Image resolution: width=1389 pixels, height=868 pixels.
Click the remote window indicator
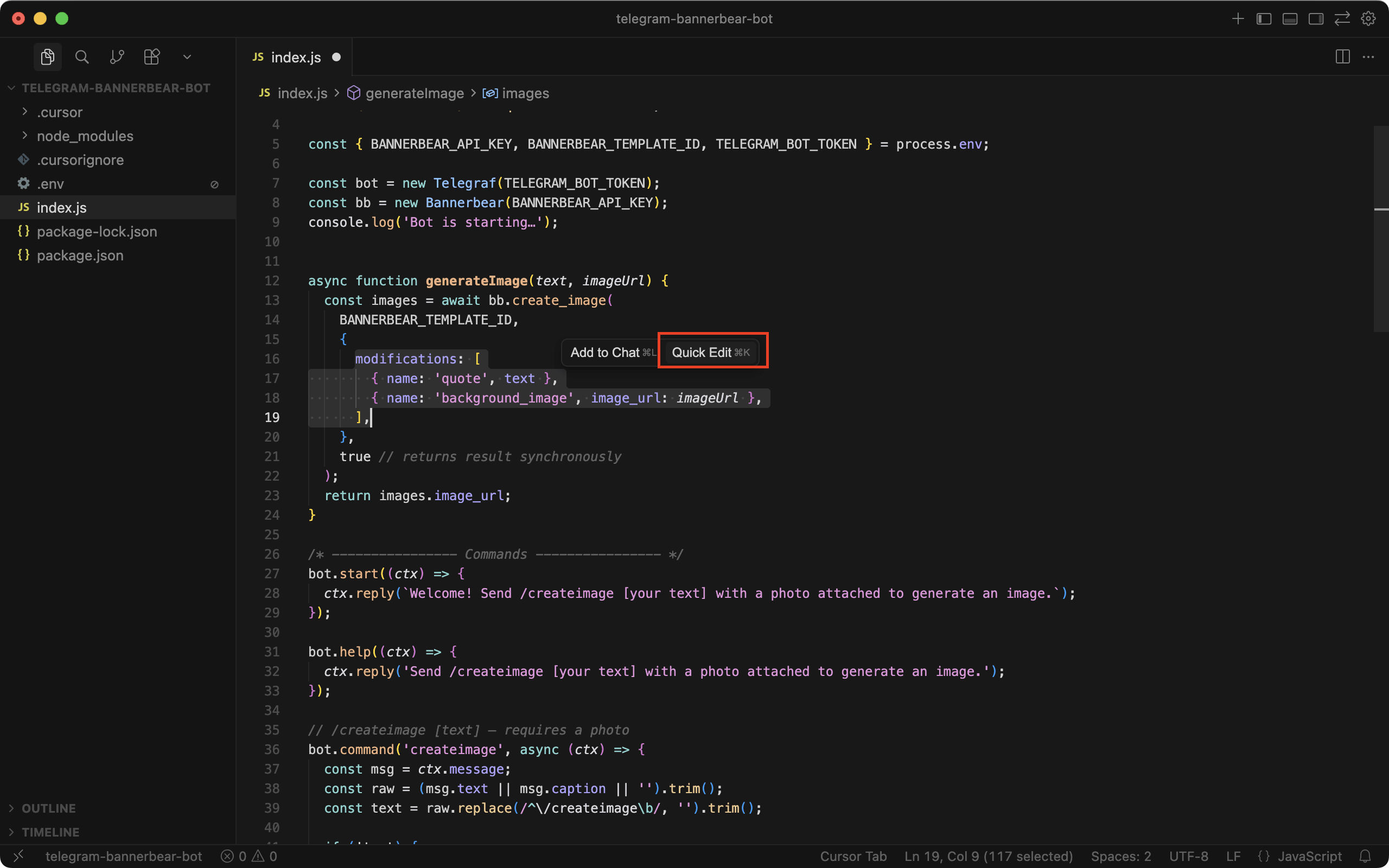tap(19, 856)
